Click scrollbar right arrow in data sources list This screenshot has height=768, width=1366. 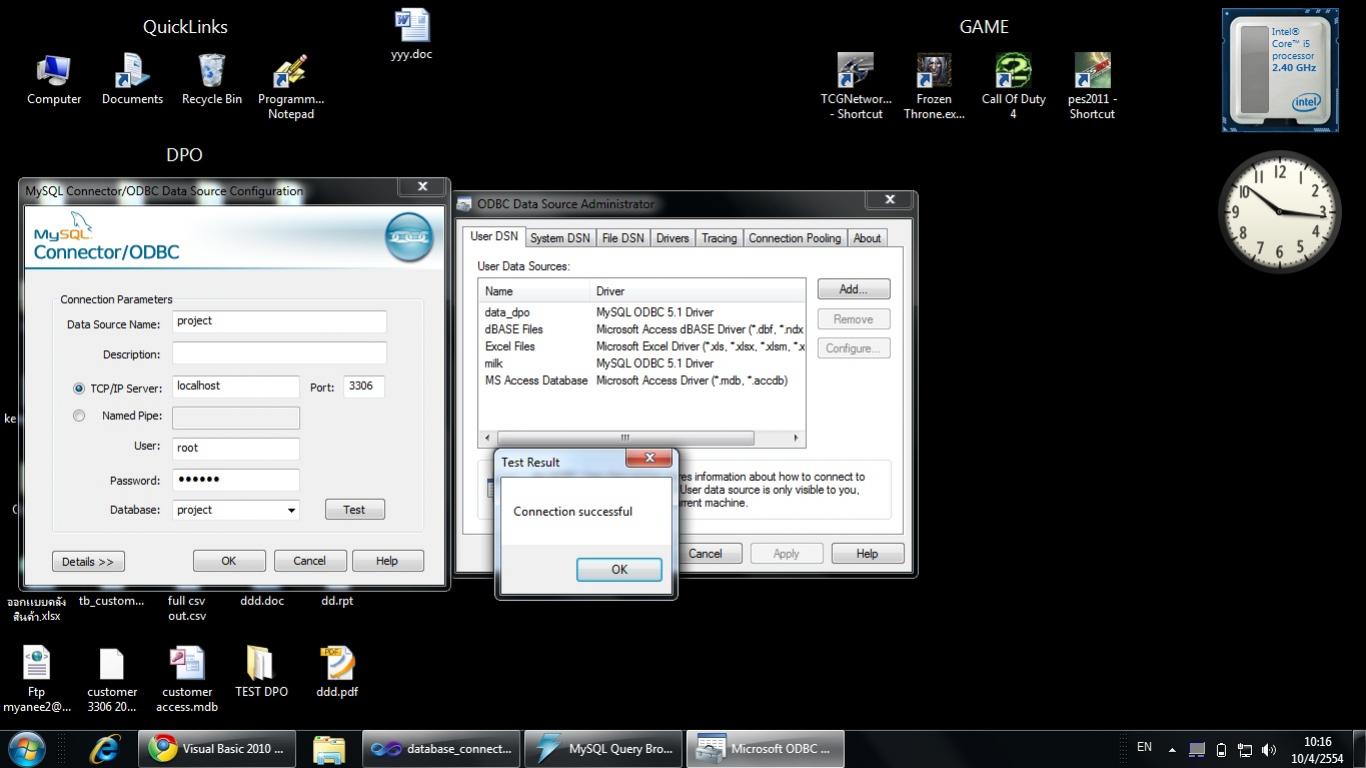[796, 438]
